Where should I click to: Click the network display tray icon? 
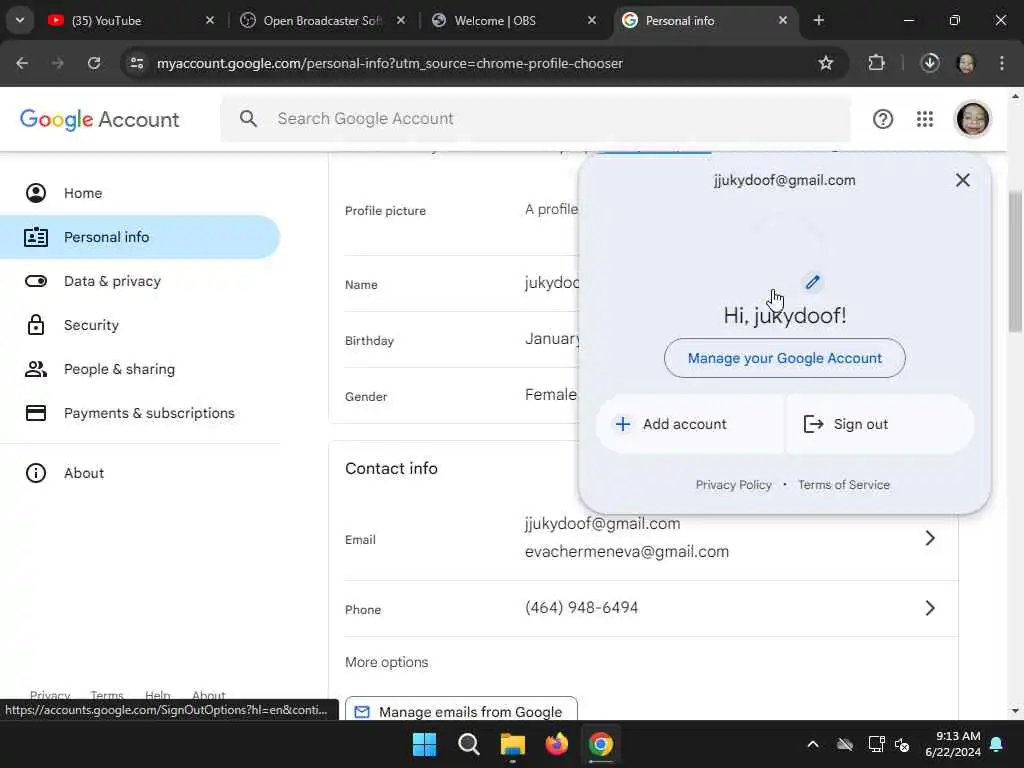pyautogui.click(x=875, y=744)
